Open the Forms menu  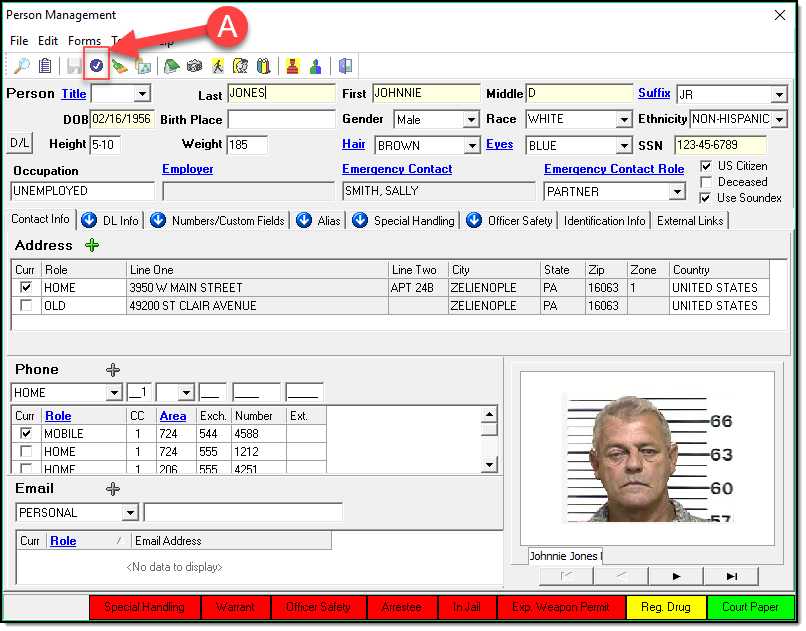(84, 41)
